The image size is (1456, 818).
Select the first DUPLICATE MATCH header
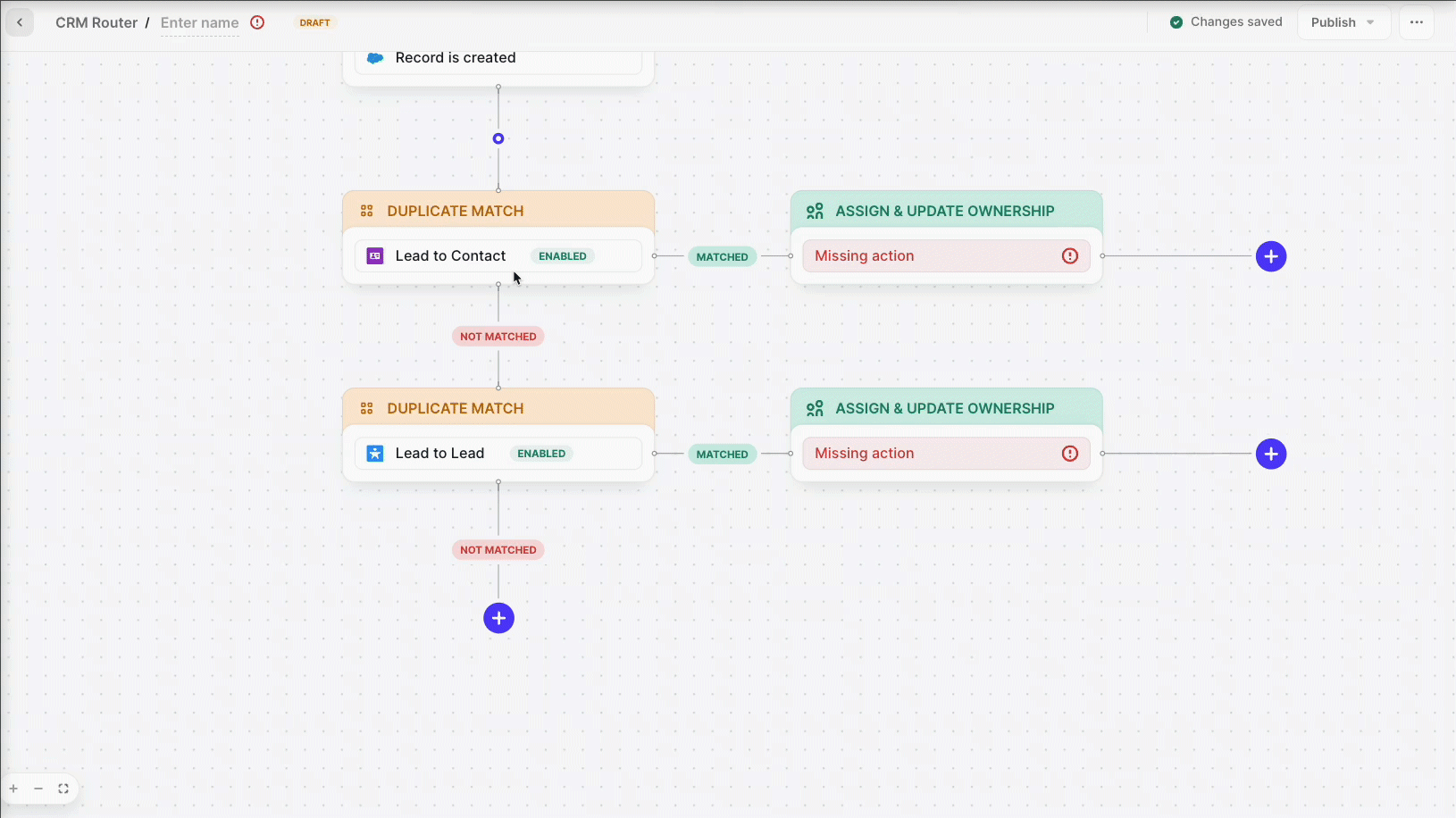click(x=498, y=211)
